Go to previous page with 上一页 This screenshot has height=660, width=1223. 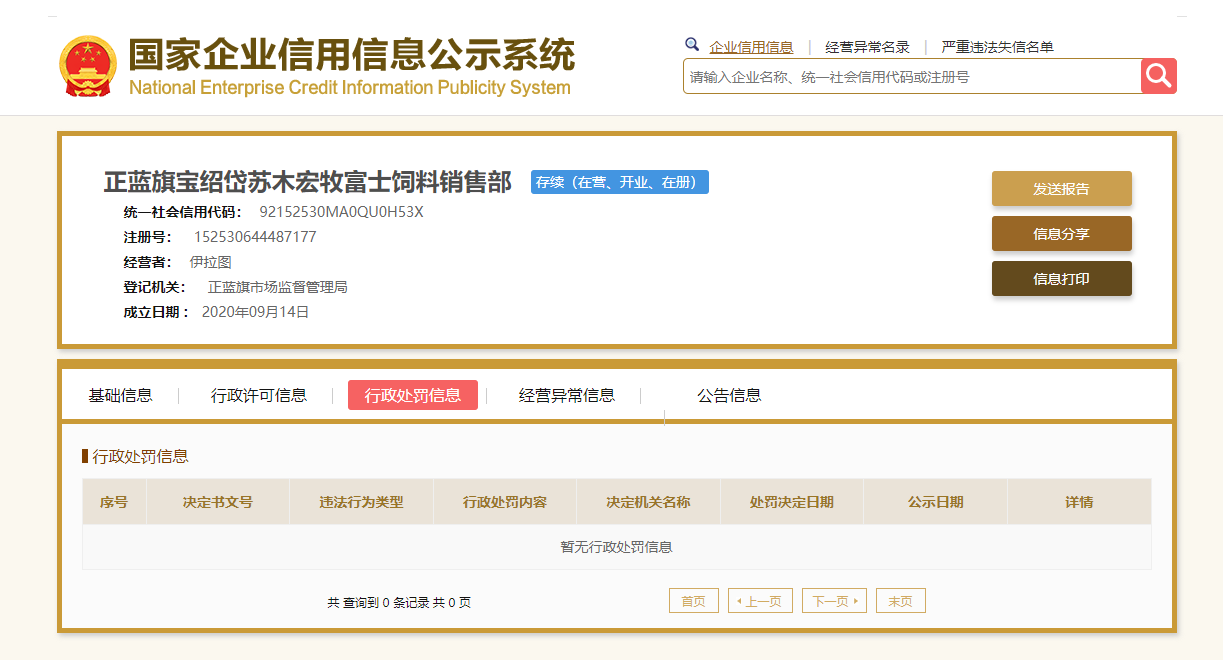pos(760,601)
